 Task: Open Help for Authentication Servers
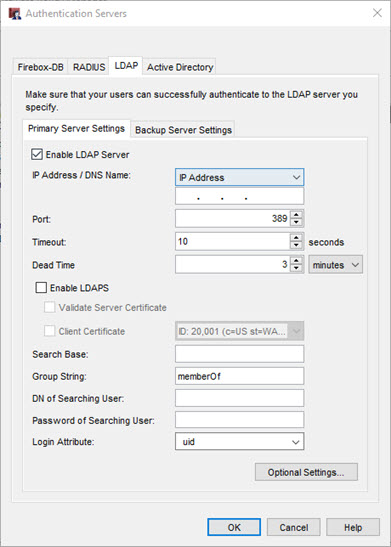(x=353, y=527)
